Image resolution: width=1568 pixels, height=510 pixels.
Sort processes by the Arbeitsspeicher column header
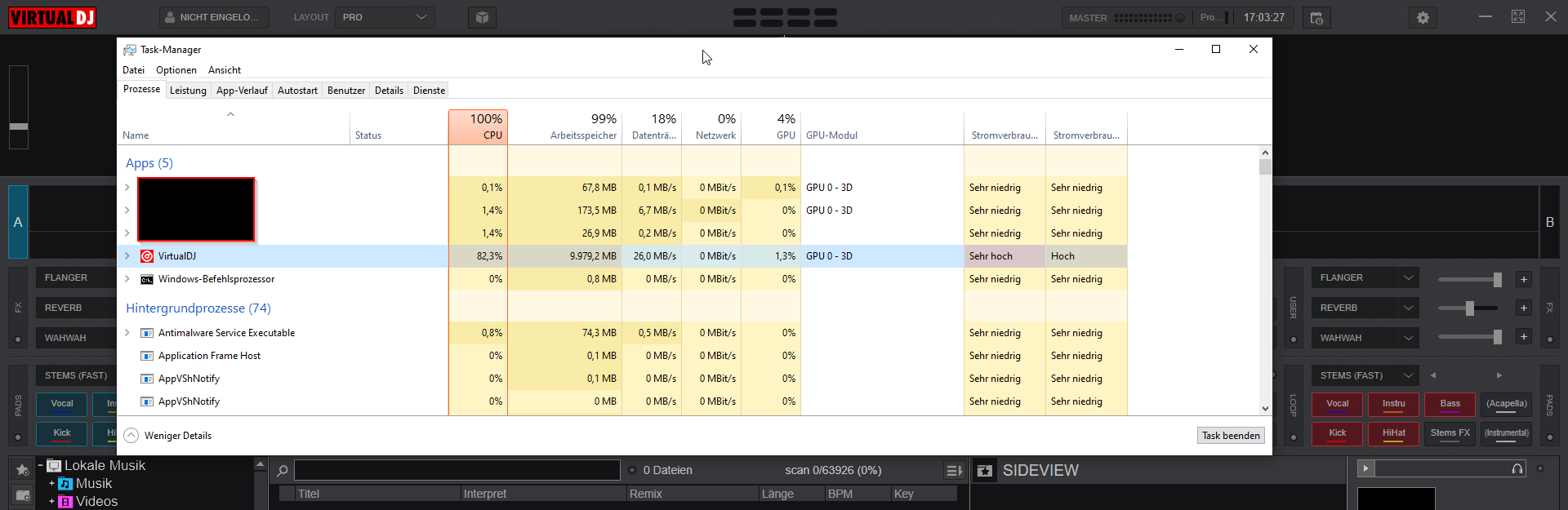564,127
